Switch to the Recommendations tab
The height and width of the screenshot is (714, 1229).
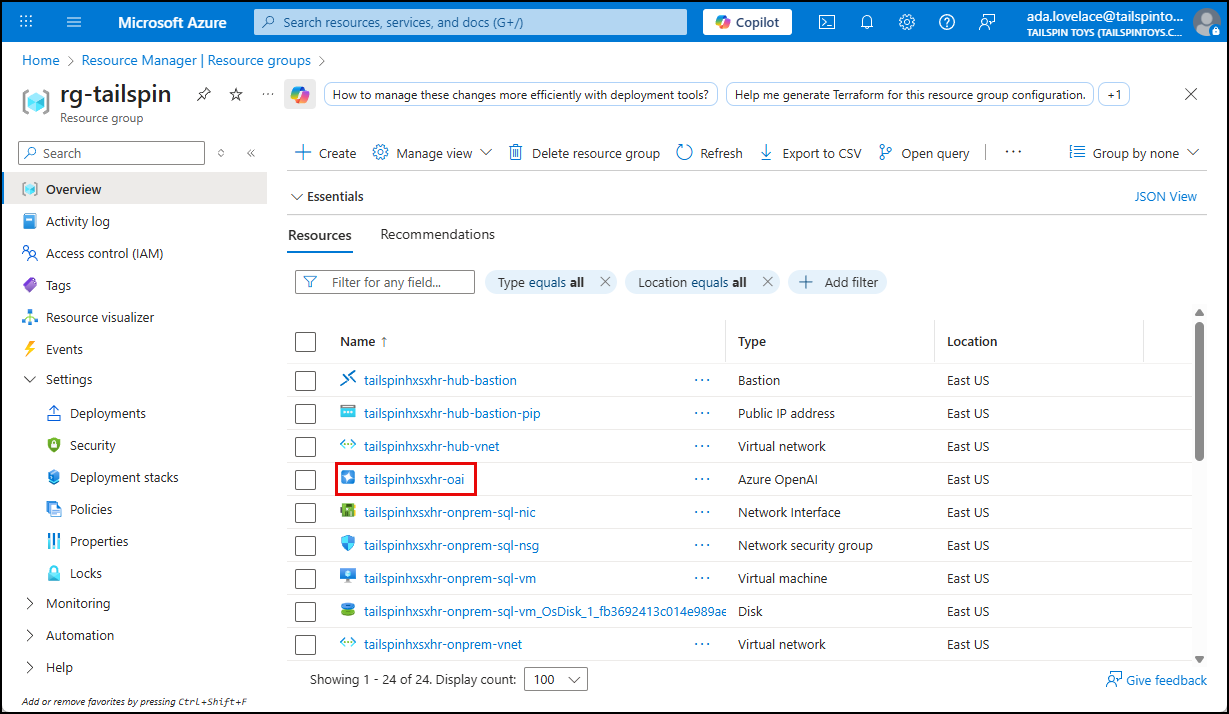click(x=437, y=234)
